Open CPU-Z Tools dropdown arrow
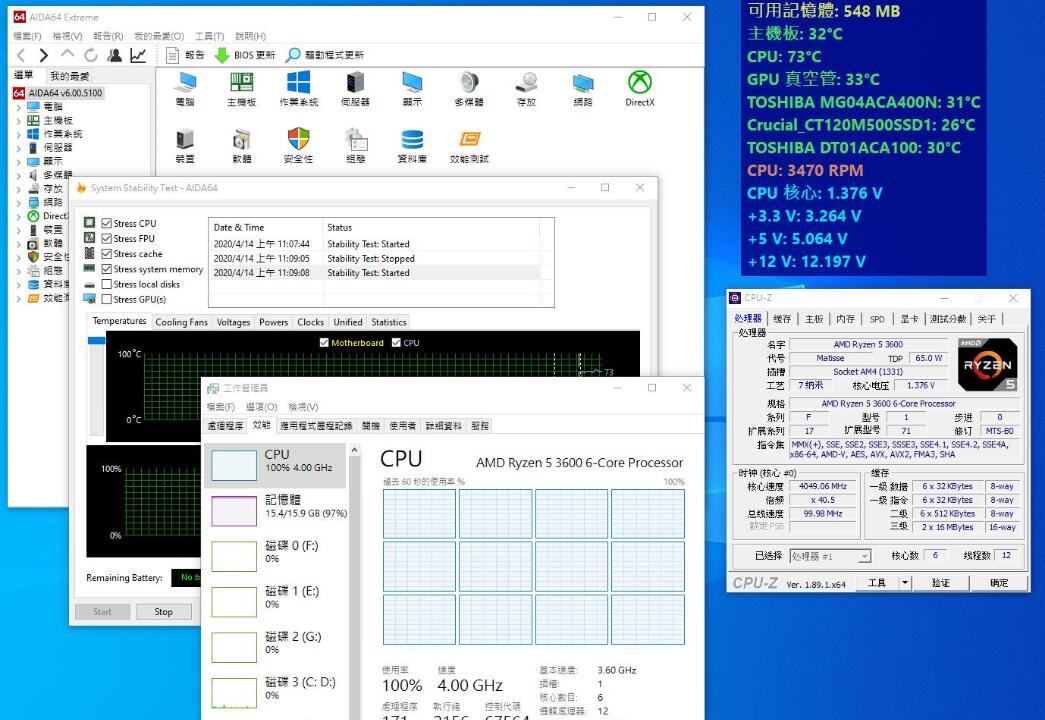 click(x=904, y=583)
